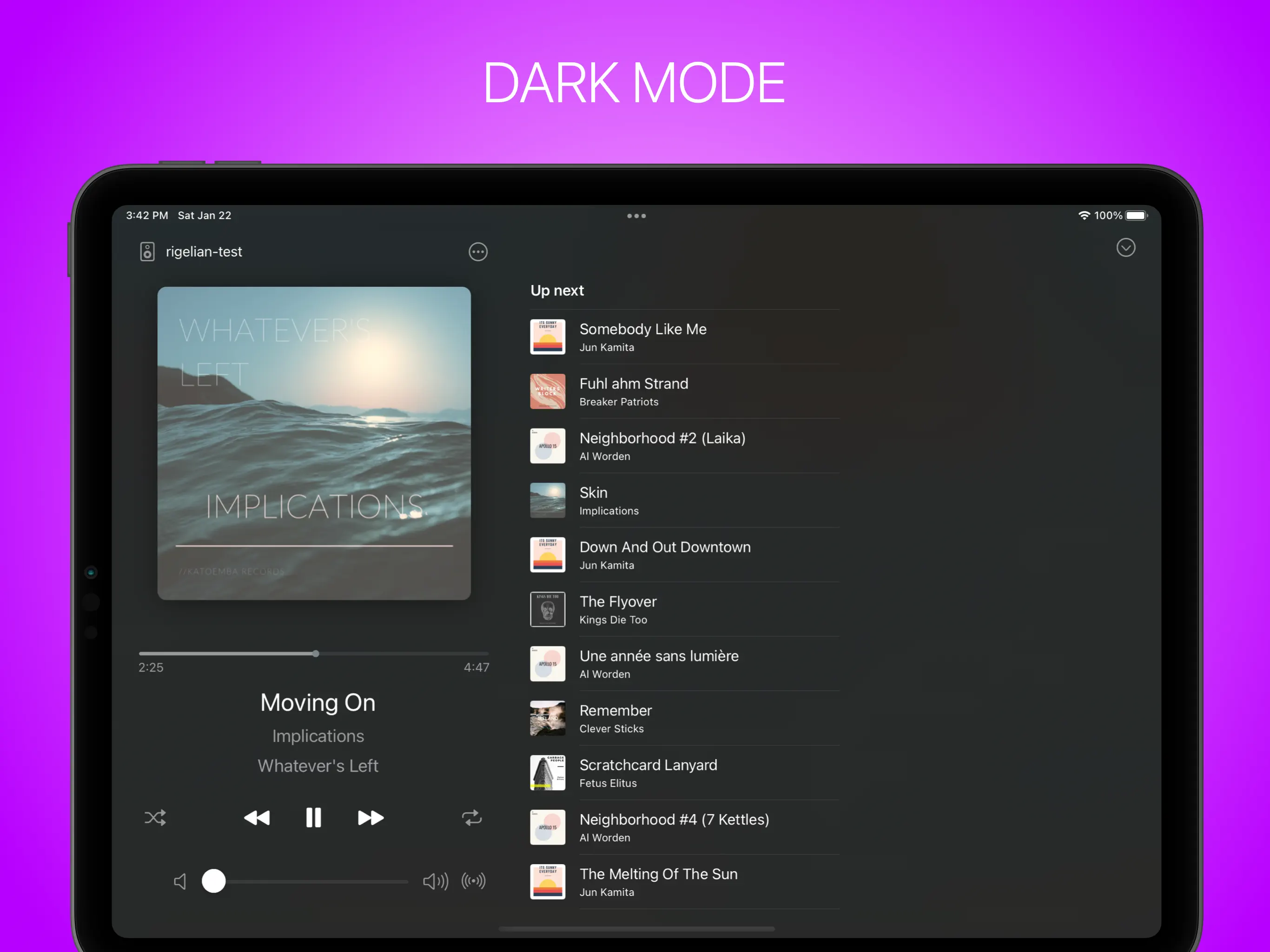Click the volume slider knob
Screen dimensions: 1270x952
point(213,881)
